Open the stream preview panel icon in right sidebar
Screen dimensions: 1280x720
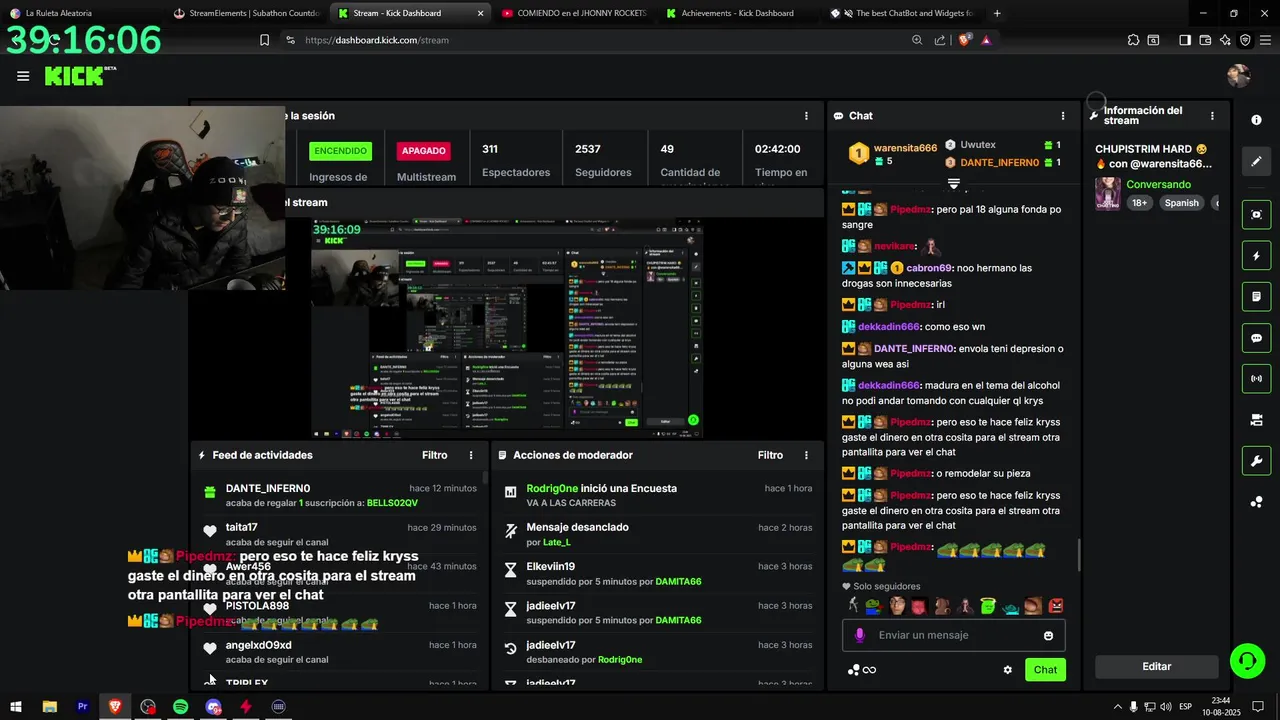click(1256, 214)
